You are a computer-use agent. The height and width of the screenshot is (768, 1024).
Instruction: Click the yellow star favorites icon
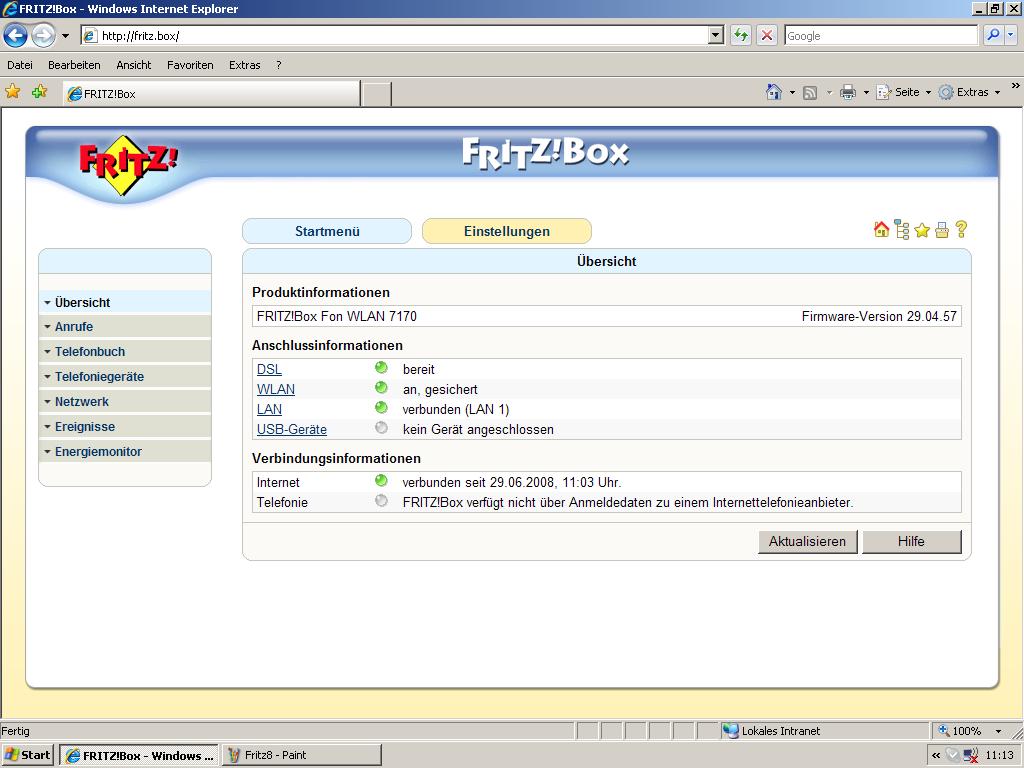(922, 230)
